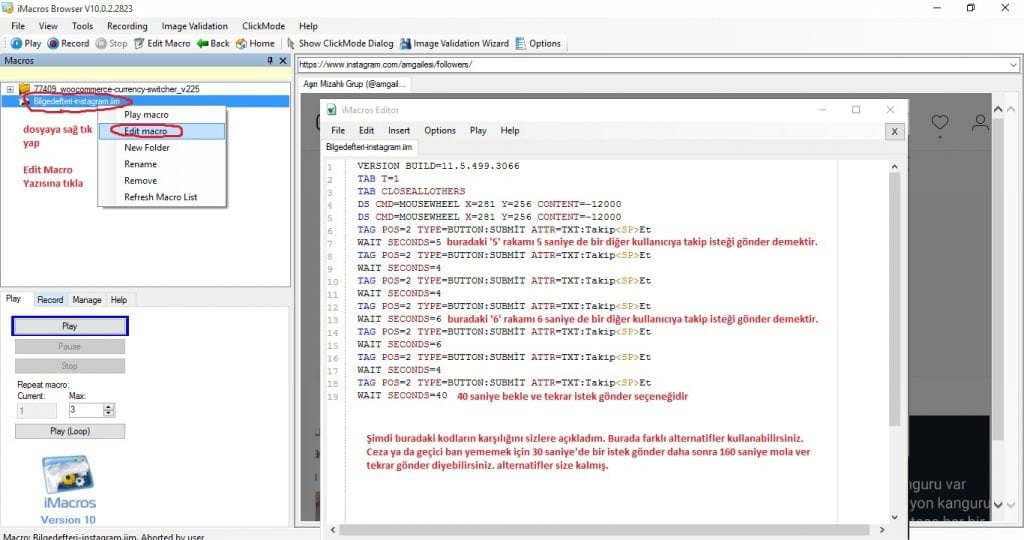Click the Home toolbar icon
Screen dimensions: 1024x540
241,44
